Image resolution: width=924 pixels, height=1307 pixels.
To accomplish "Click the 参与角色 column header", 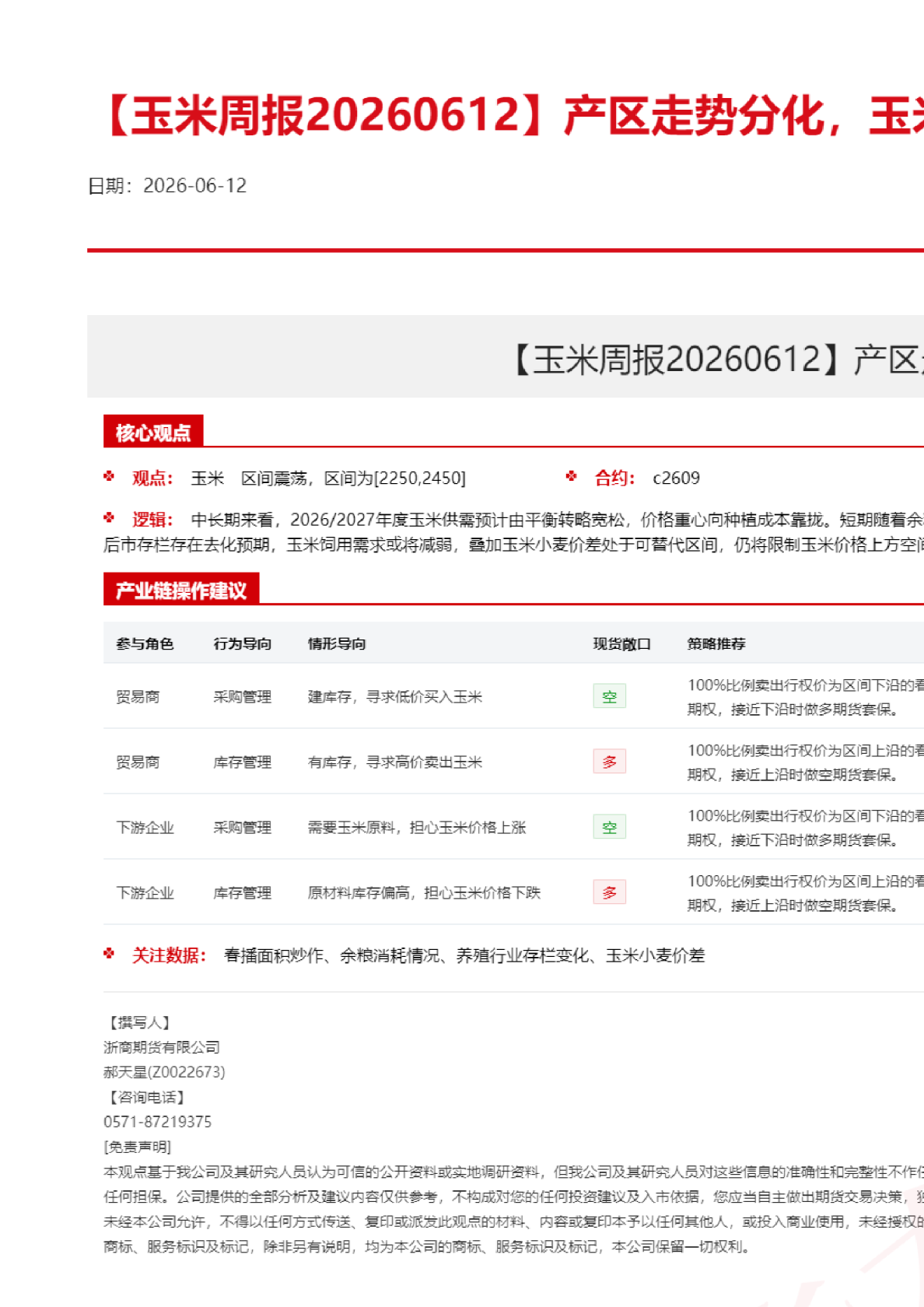I will [x=145, y=644].
